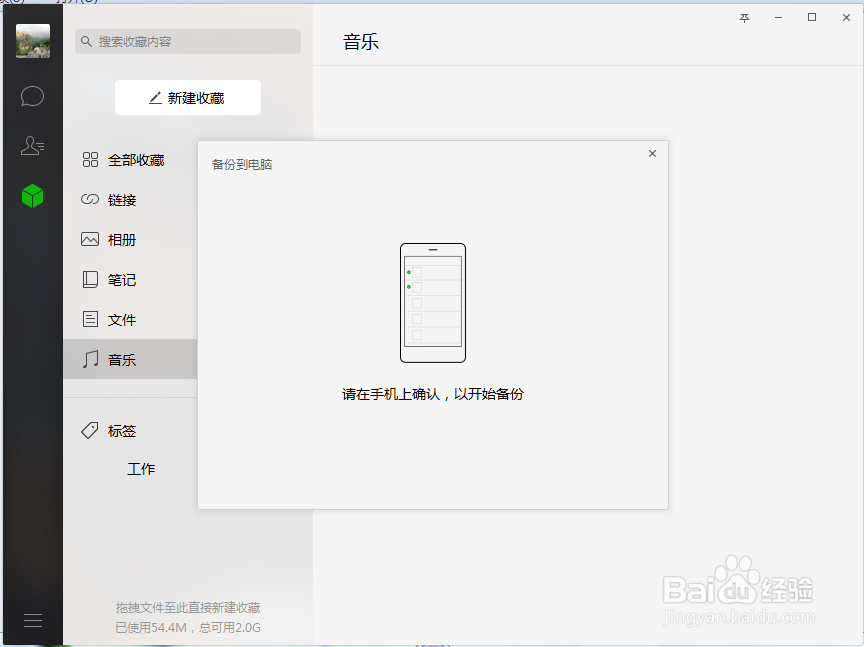
Task: Open the hamburger menu at bottom of sidebar
Action: pos(32,620)
